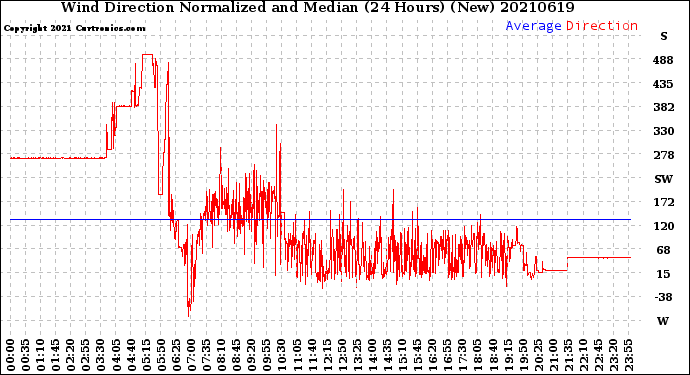
Task: Click the 11:05 time label
Action: click(297, 355)
